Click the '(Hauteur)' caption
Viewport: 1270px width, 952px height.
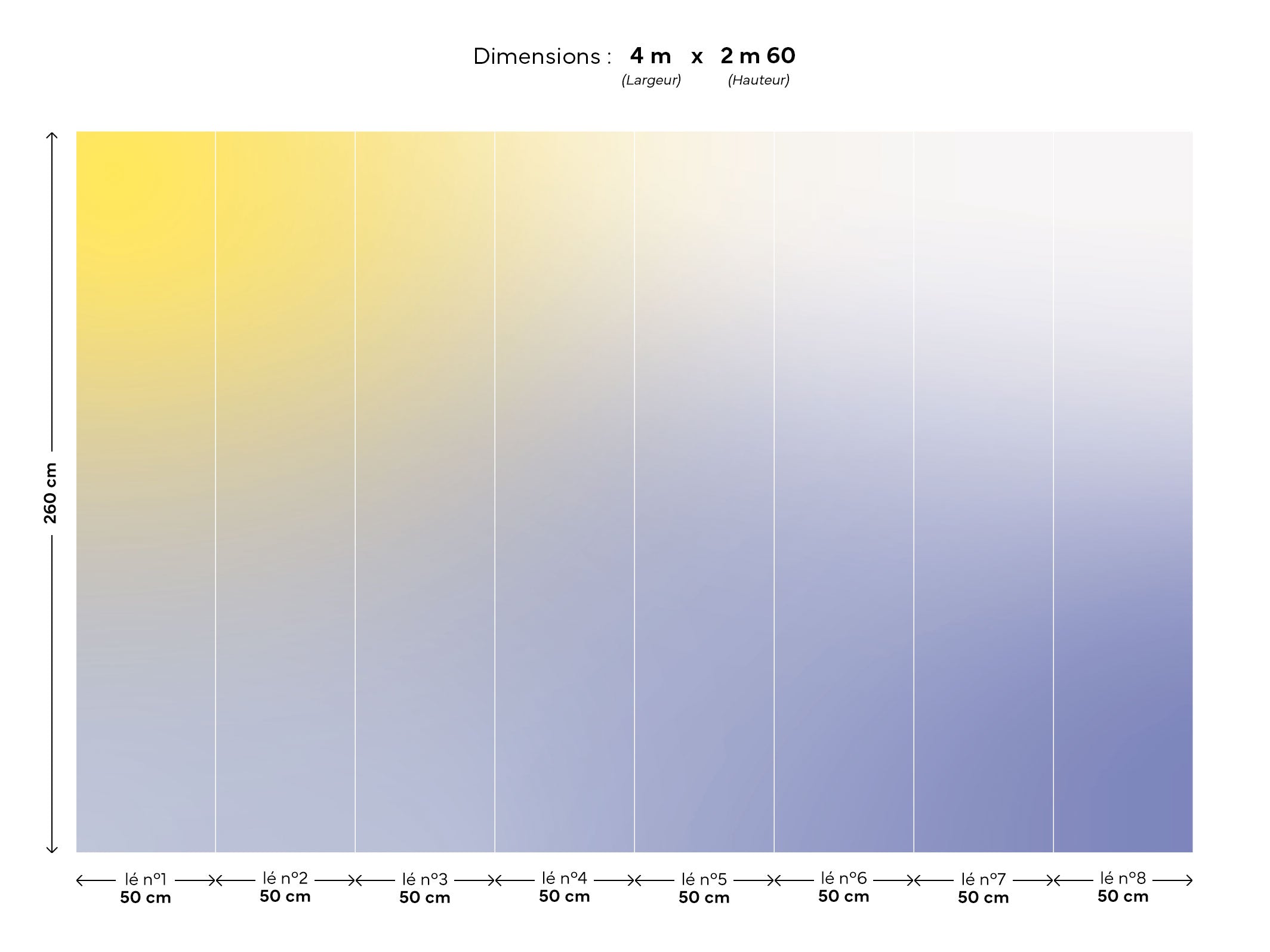(758, 81)
